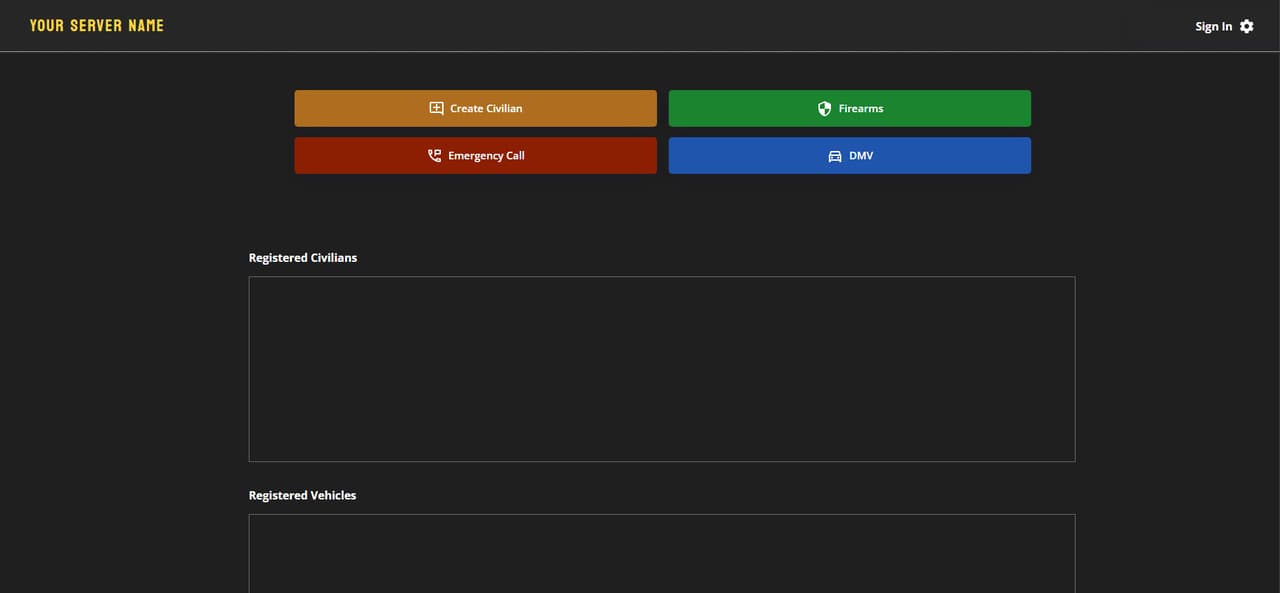Click inside the Registered Vehicles list box
Viewport: 1280px width, 593px height.
pyautogui.click(x=662, y=554)
